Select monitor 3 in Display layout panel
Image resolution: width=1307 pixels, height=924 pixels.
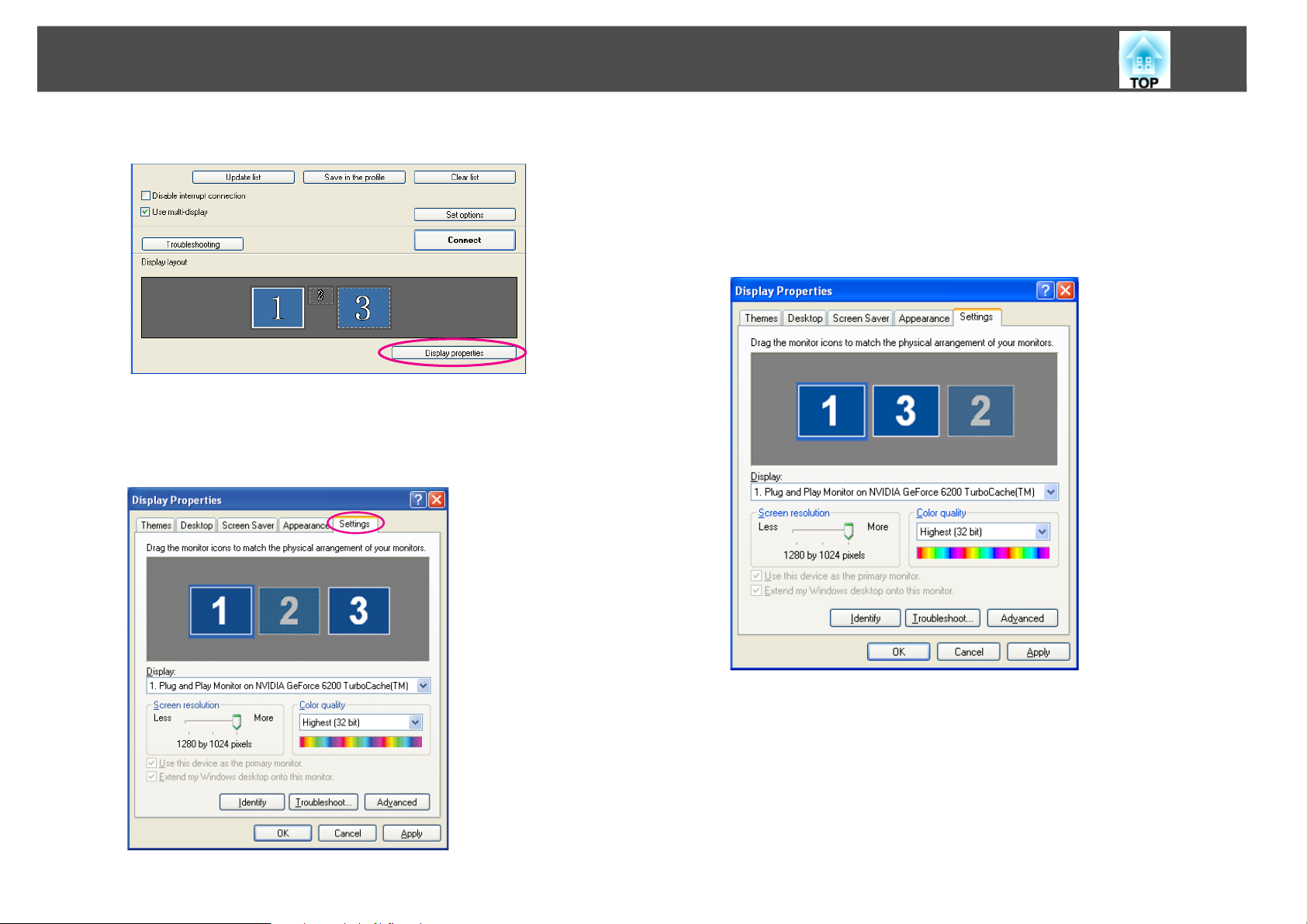point(363,308)
